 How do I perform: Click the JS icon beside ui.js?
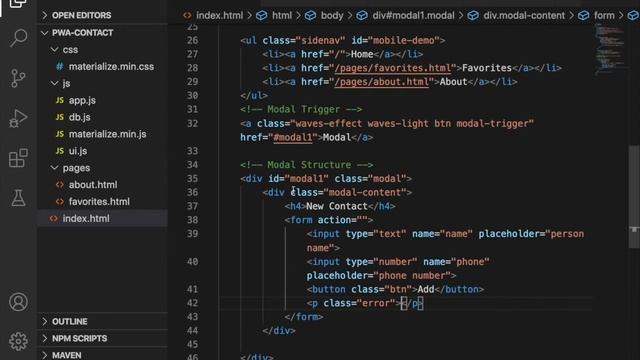pyautogui.click(x=60, y=151)
